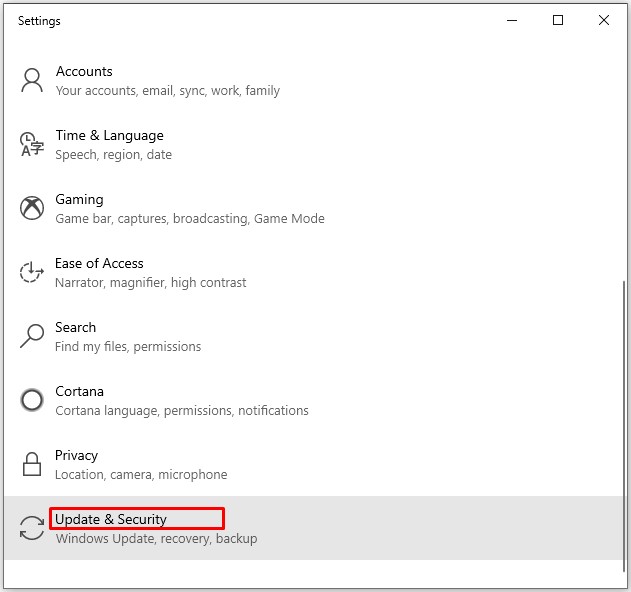This screenshot has height=592, width=631.
Task: Click the Ease of Access icon
Action: [x=32, y=272]
